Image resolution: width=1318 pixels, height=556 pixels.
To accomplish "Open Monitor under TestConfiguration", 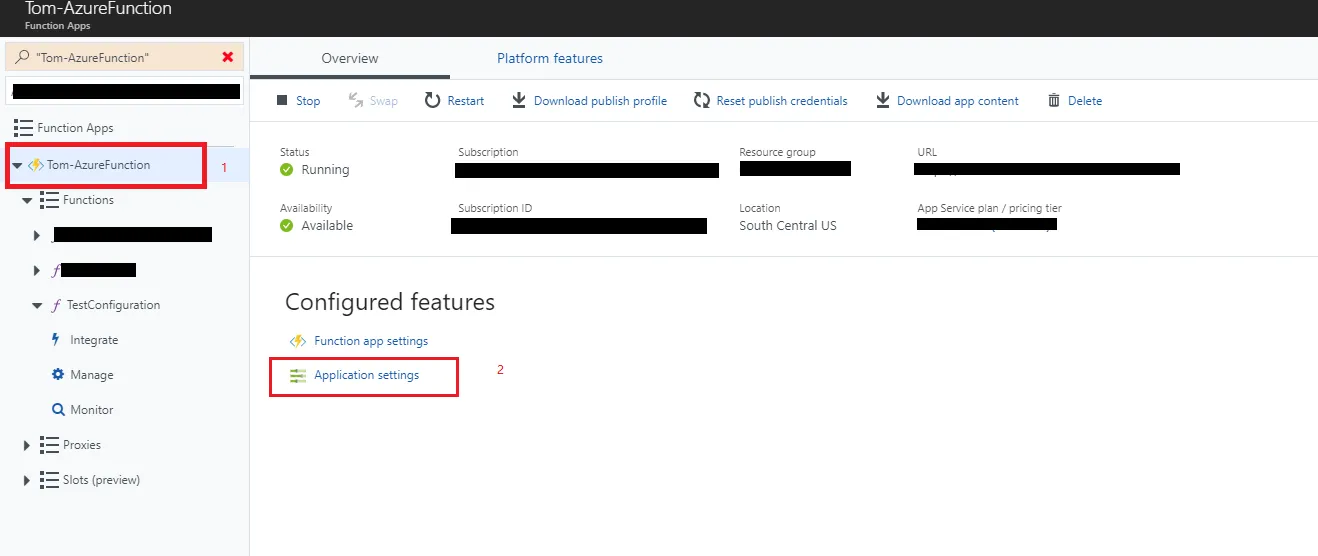I will pos(92,410).
